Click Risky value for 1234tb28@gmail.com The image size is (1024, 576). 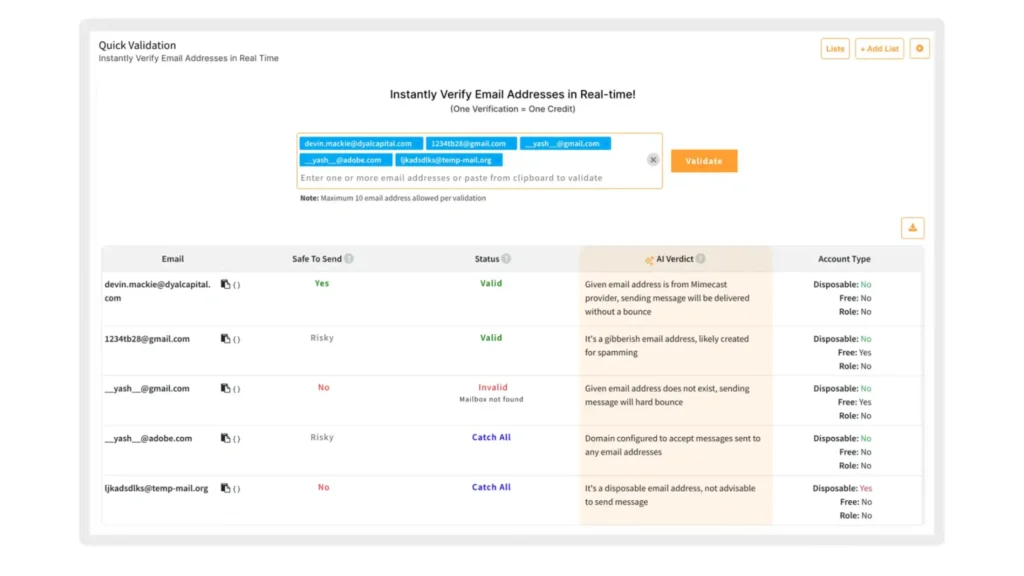[322, 338]
